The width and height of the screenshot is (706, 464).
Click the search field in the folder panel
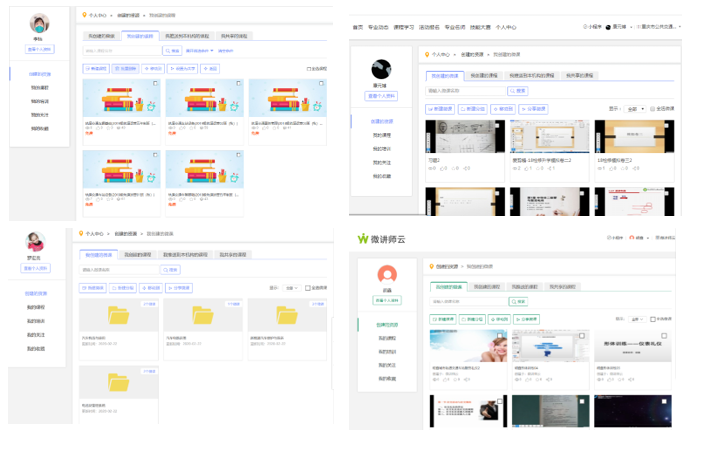pyautogui.click(x=119, y=270)
